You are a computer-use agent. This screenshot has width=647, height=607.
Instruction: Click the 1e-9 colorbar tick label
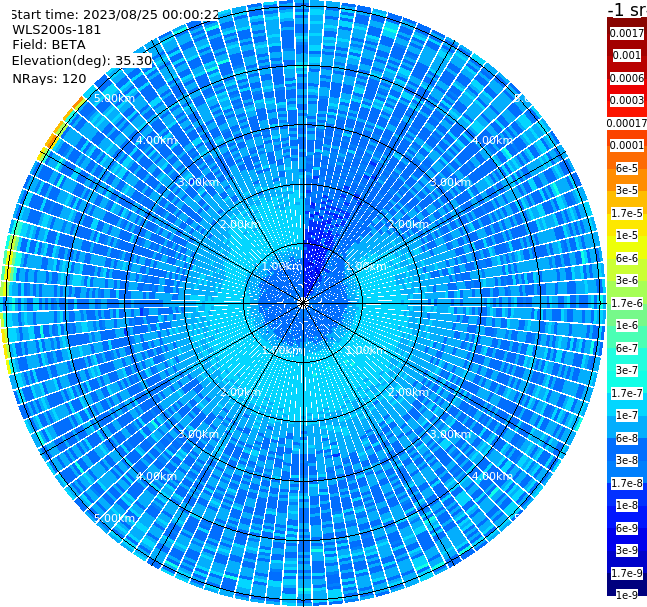(x=627, y=595)
